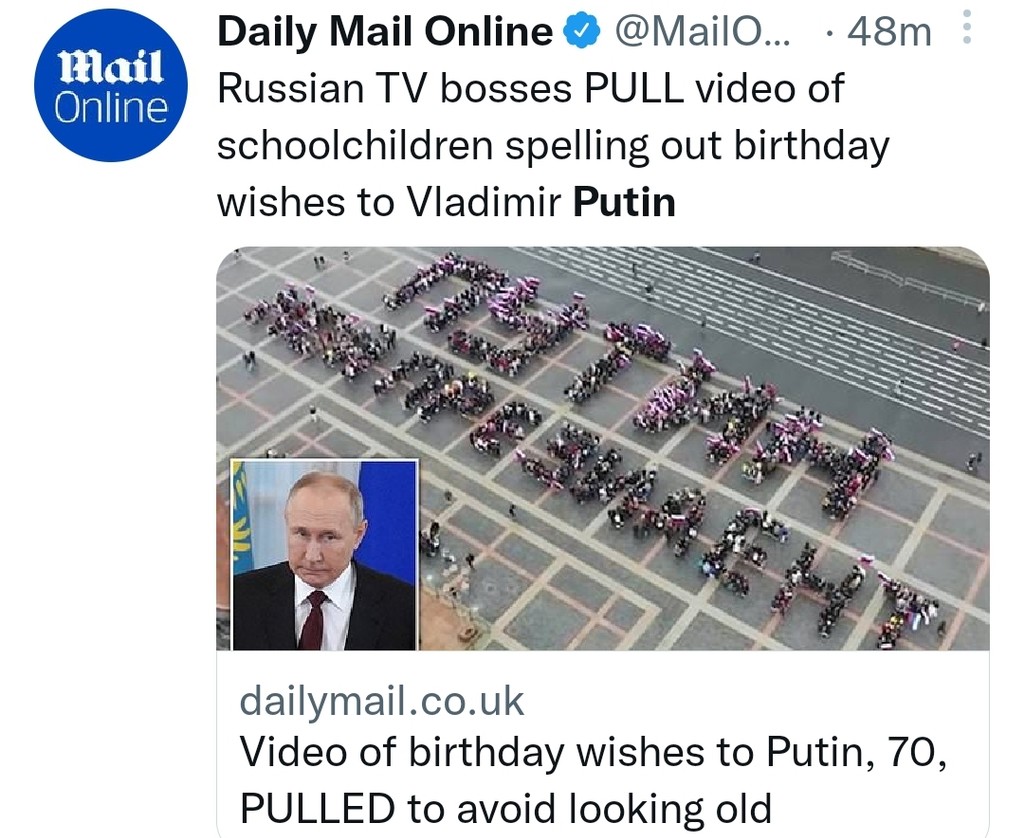Click tweet line "schoolchildren spelling out birthday"
The image size is (1024, 838).
[x=552, y=146]
